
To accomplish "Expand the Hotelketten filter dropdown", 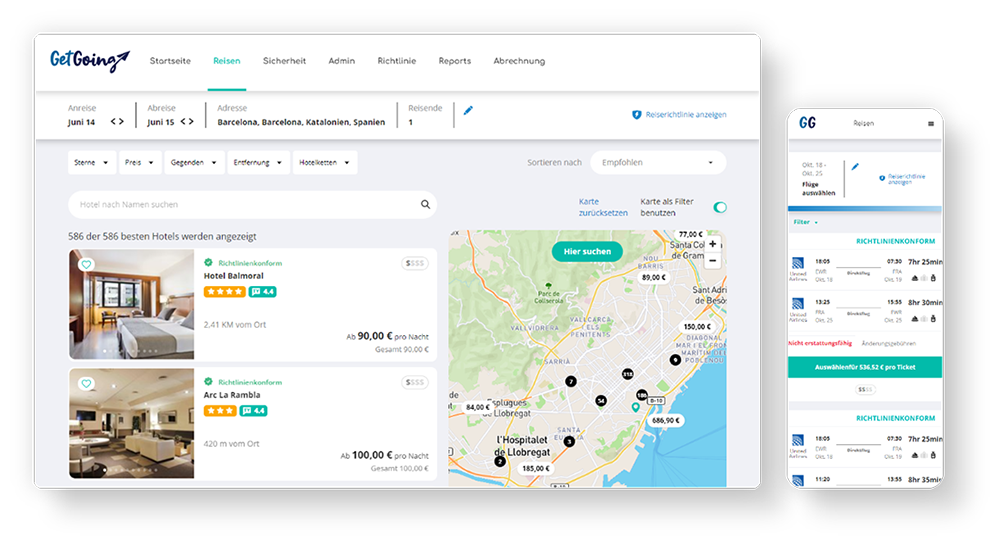I will point(326,163).
